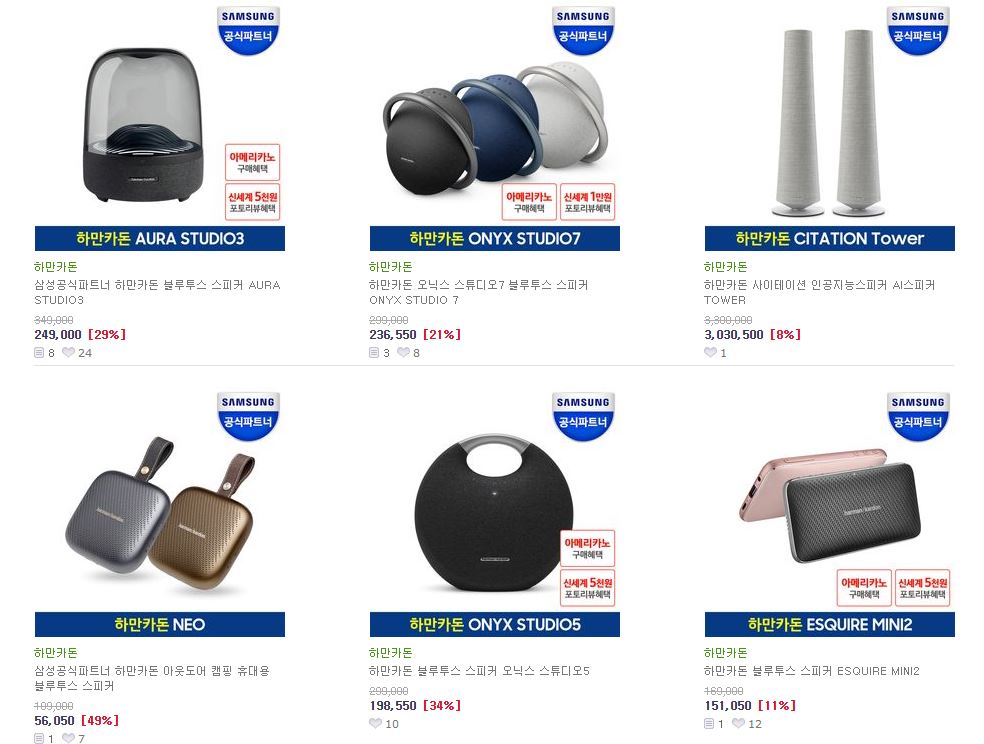The width and height of the screenshot is (984, 744).
Task: Click the review count icon under AURA STUDIO3
Action: click(39, 353)
